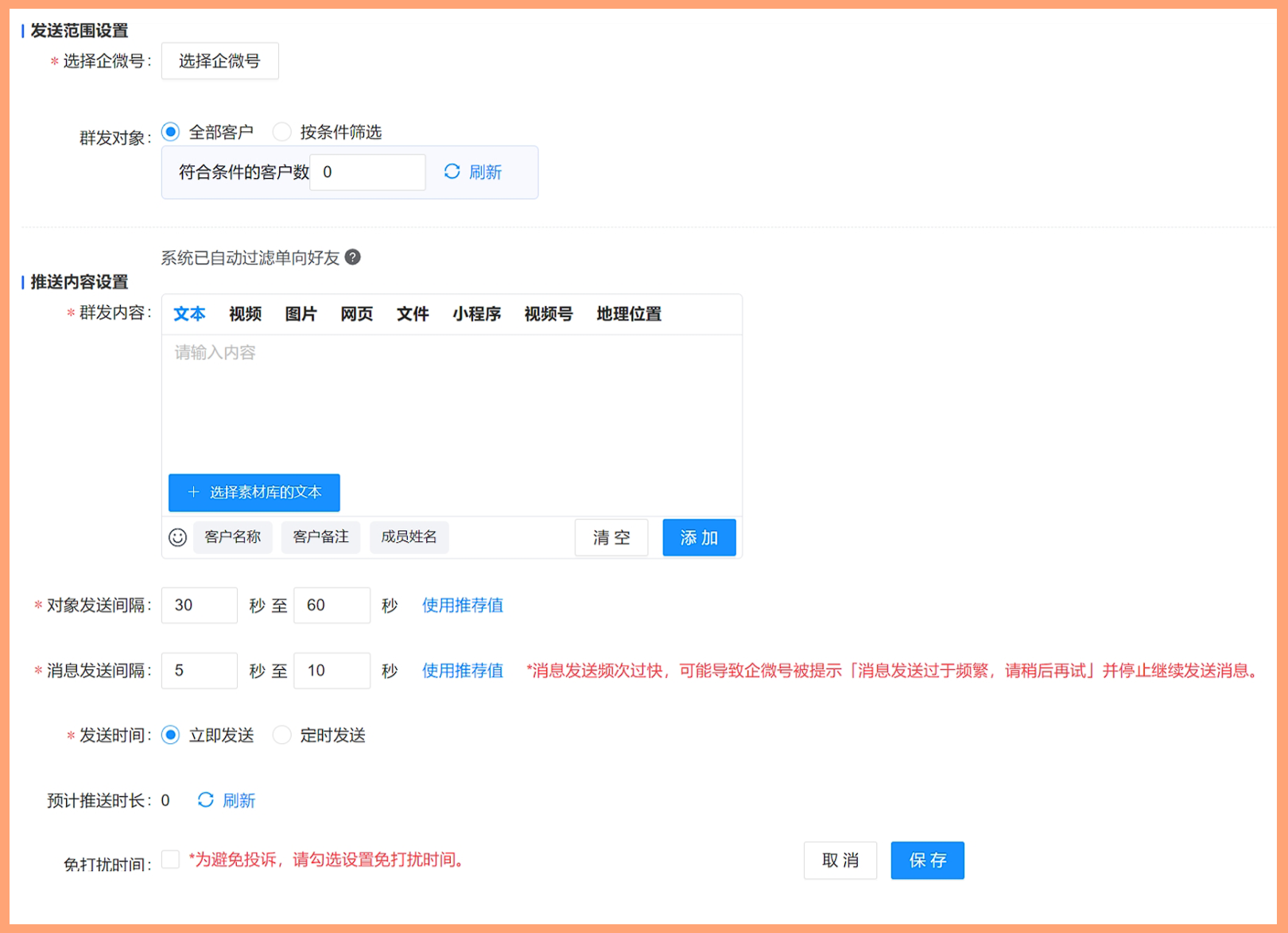This screenshot has width=1288, height=933.
Task: Click the 发送范围设置 section heading
Action: [80, 31]
